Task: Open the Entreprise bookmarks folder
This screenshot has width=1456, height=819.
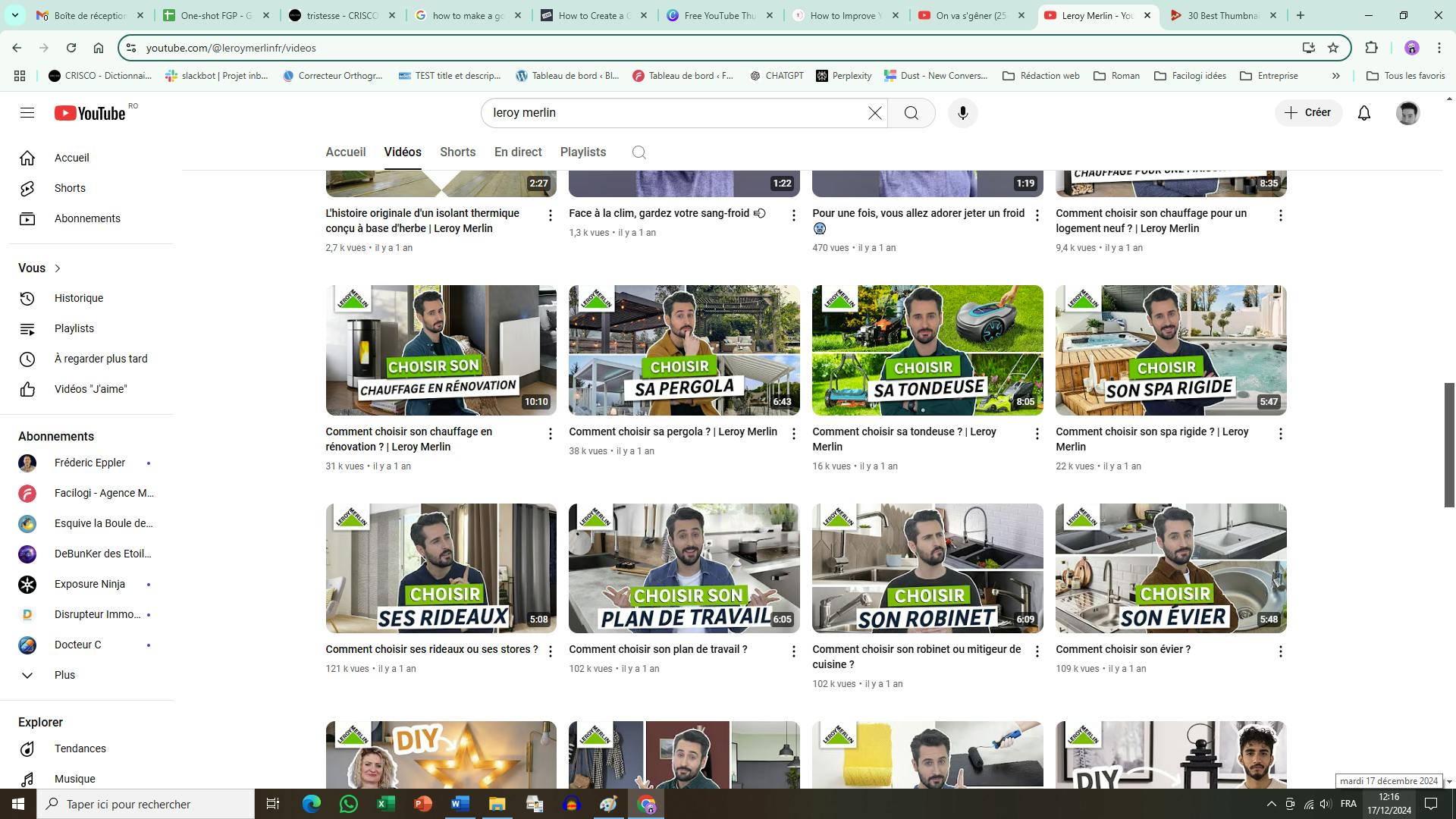Action: 1269,76
